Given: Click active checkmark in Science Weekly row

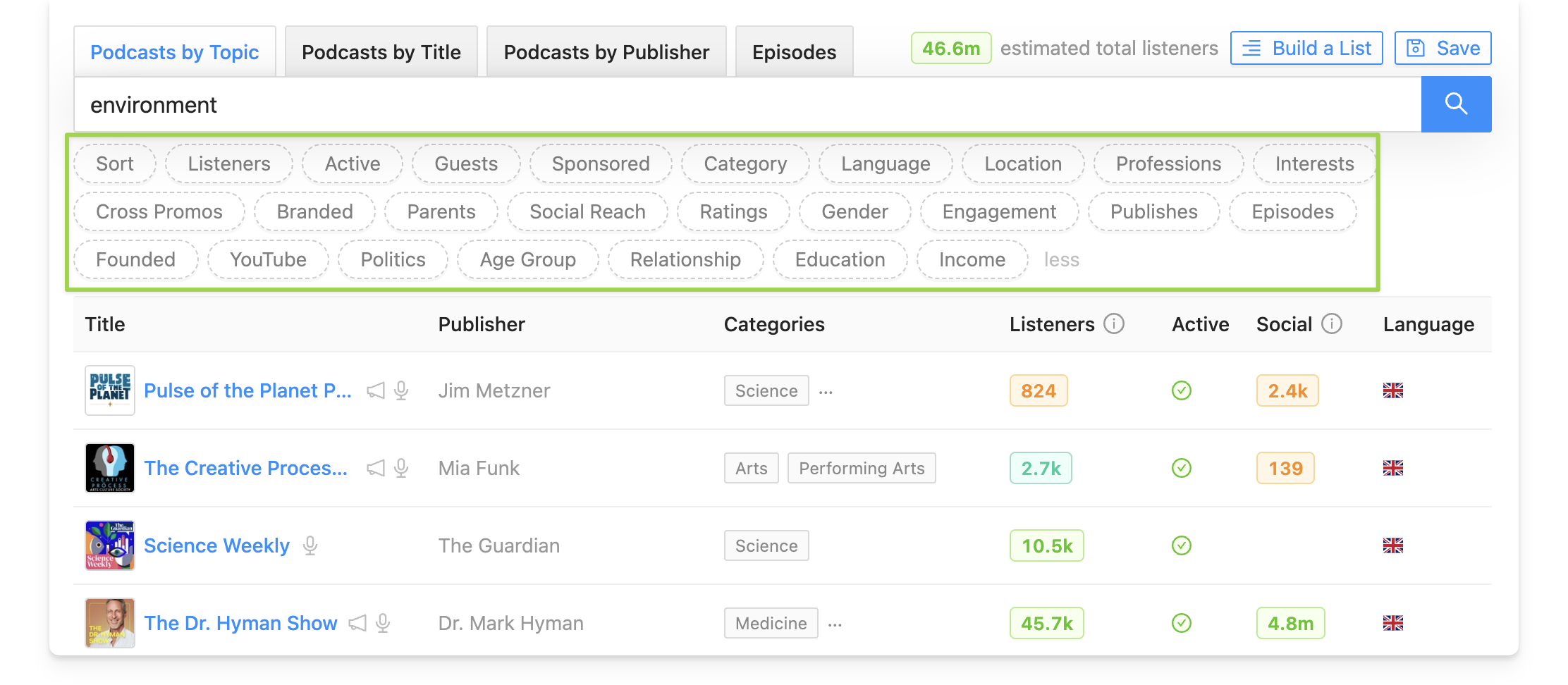Looking at the screenshot, I should [1182, 545].
